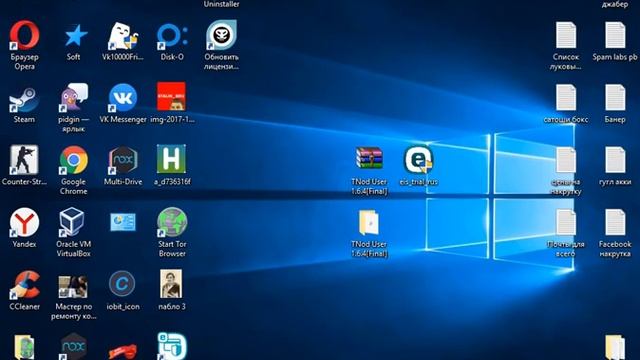Screen dimensions: 640x360
Task: Select the сатоши бокс text file
Action: click(x=566, y=98)
